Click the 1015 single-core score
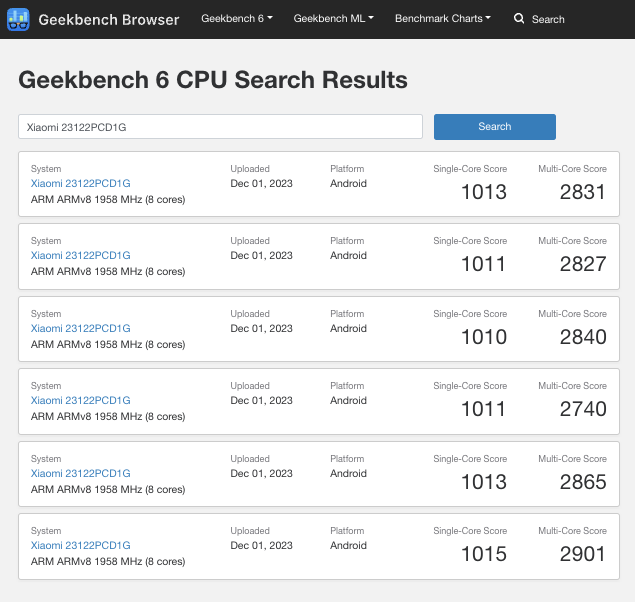635x602 pixels. [483, 554]
